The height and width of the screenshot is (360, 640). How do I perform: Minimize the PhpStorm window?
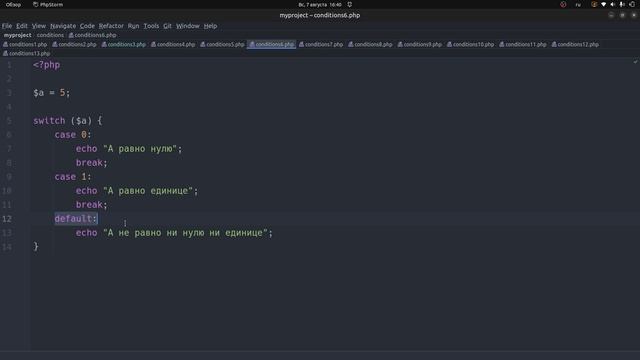pyautogui.click(x=611, y=15)
